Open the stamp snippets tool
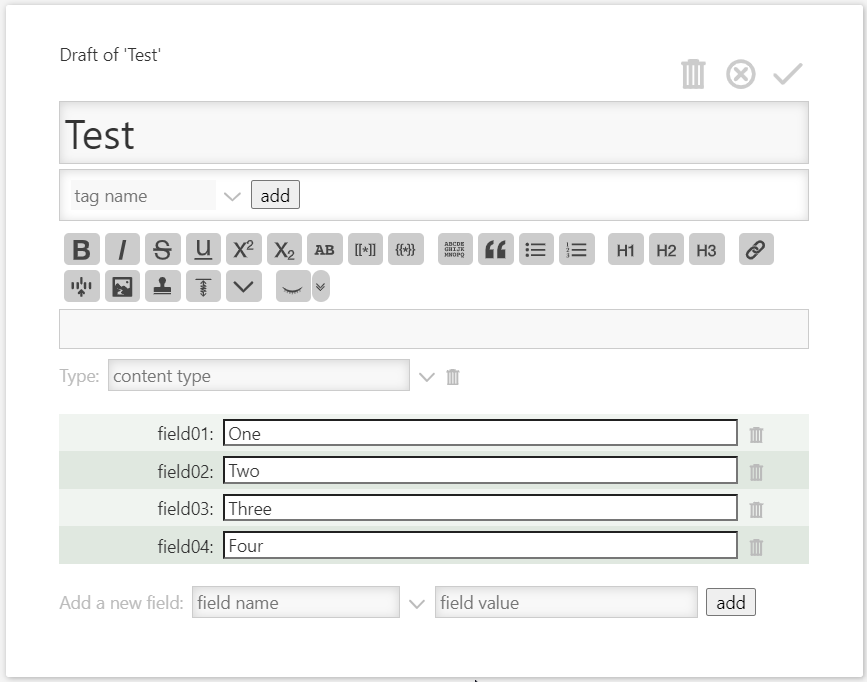This screenshot has height=682, width=867. 163,287
